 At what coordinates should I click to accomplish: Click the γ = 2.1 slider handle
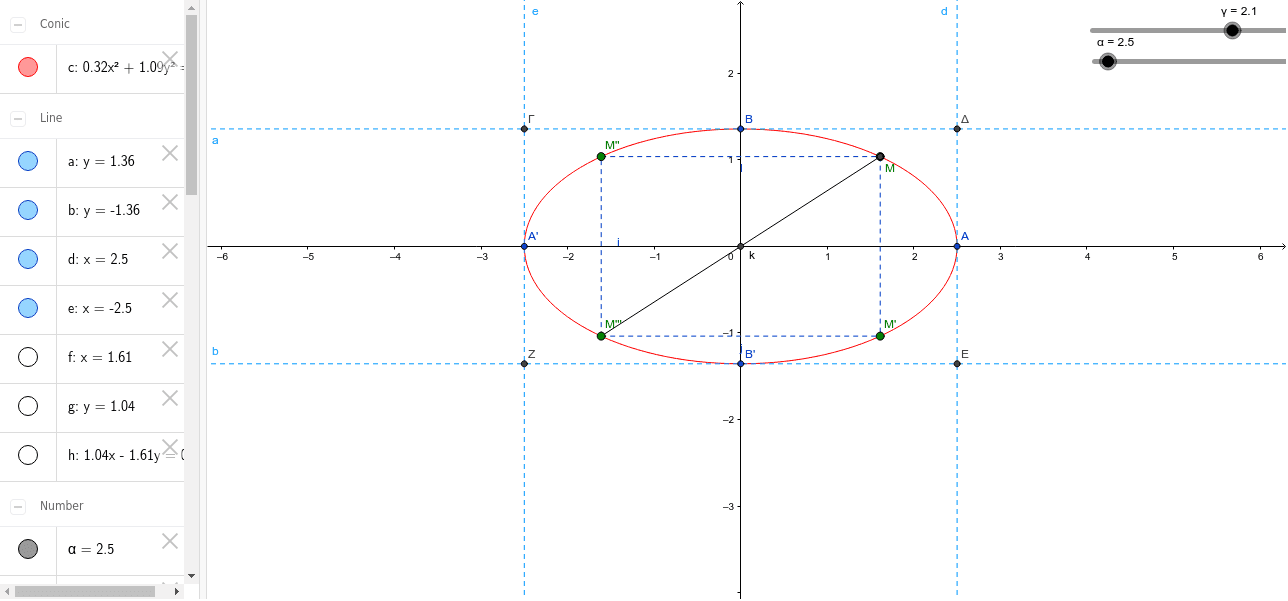pyautogui.click(x=1232, y=30)
